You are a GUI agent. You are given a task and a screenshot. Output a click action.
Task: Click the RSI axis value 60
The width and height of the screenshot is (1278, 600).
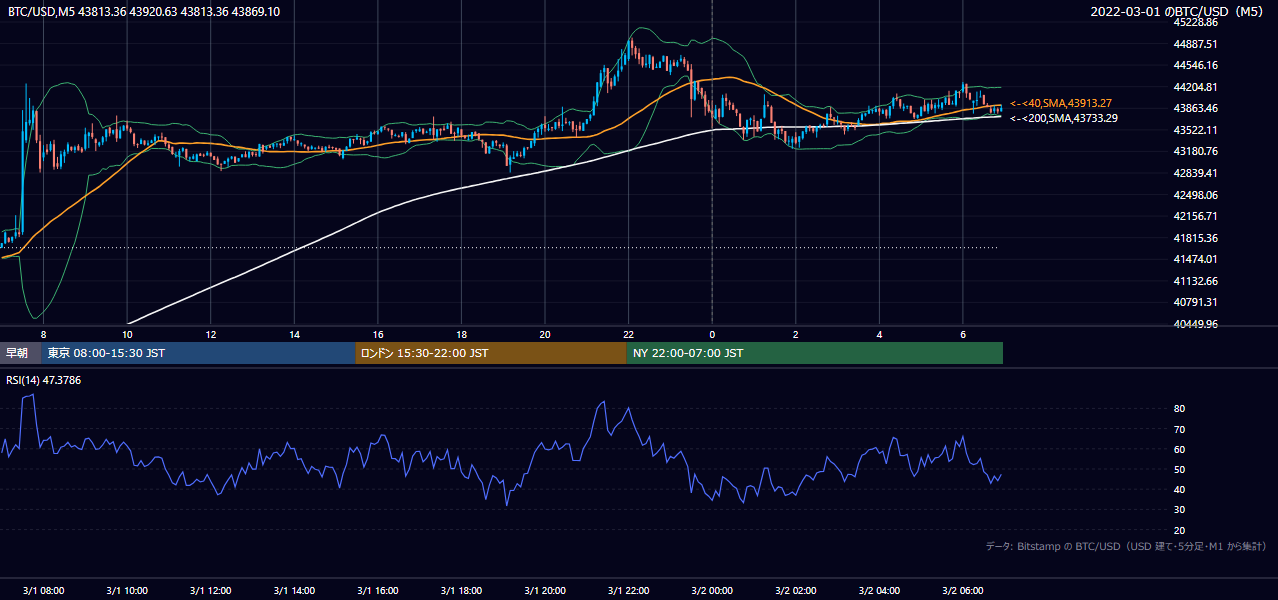click(1180, 449)
